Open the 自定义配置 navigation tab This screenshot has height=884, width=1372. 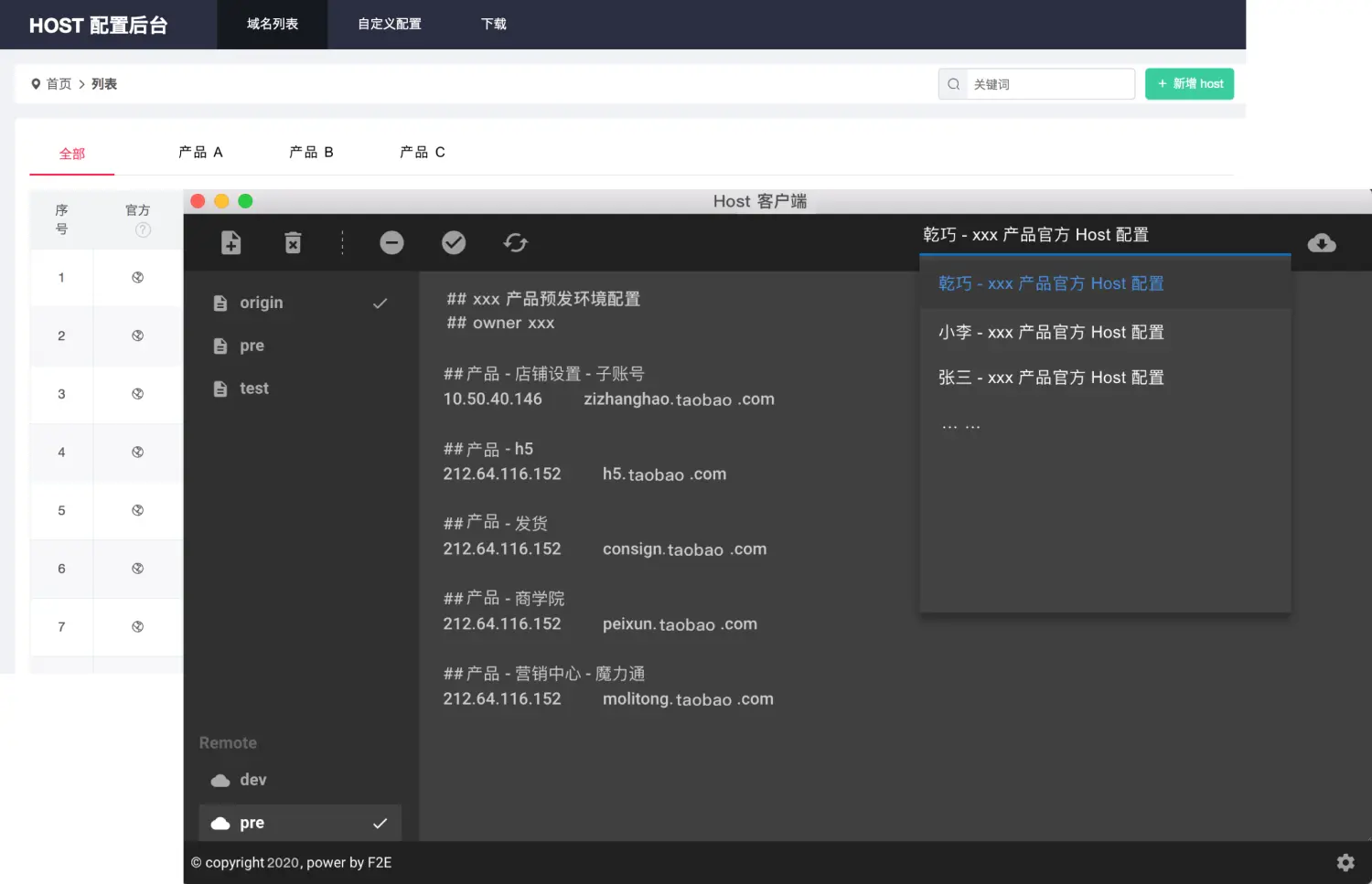[x=390, y=25]
